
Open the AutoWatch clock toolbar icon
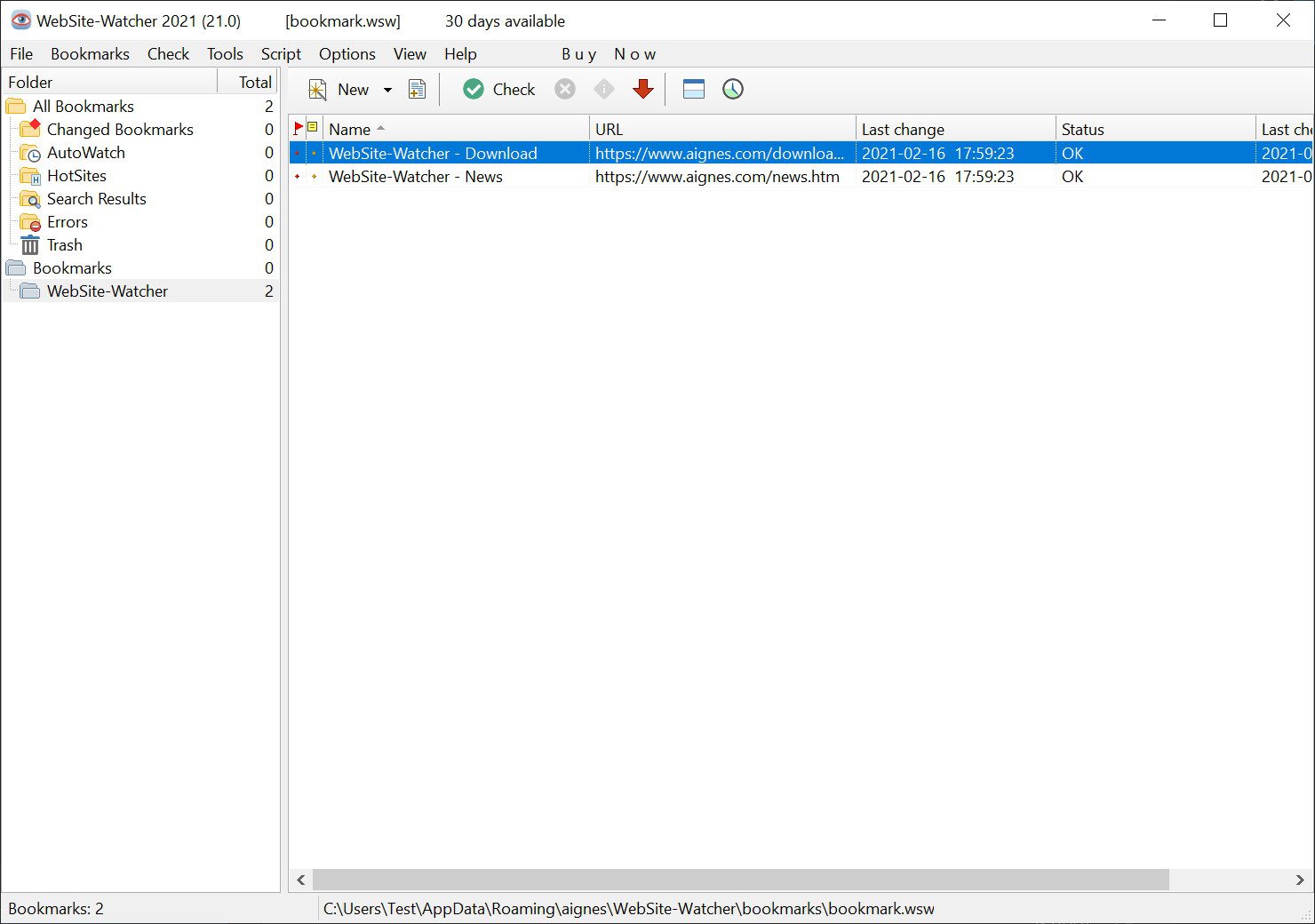click(x=733, y=89)
